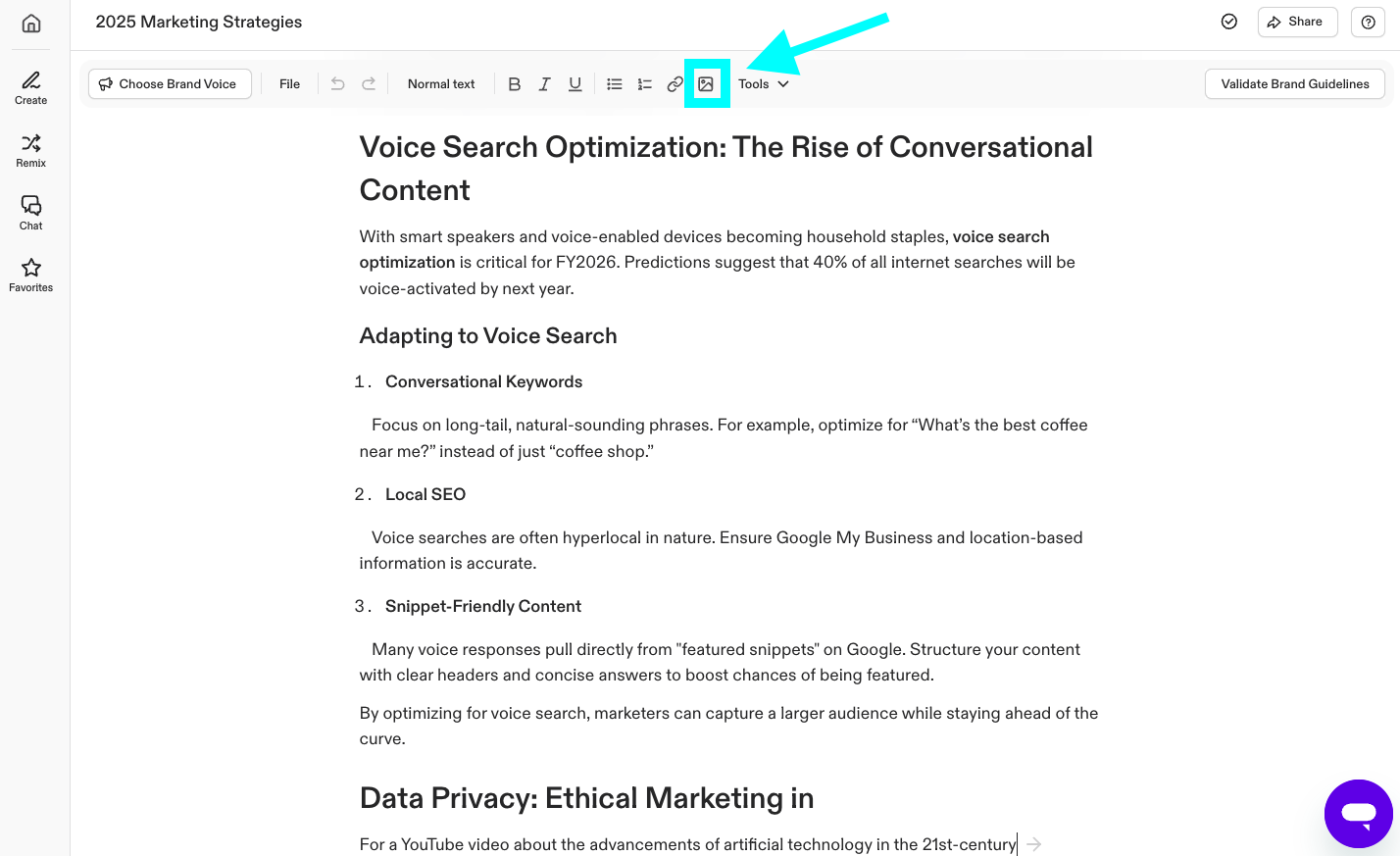Open Favorites in the sidebar
Image resolution: width=1400 pixels, height=856 pixels.
[x=31, y=275]
